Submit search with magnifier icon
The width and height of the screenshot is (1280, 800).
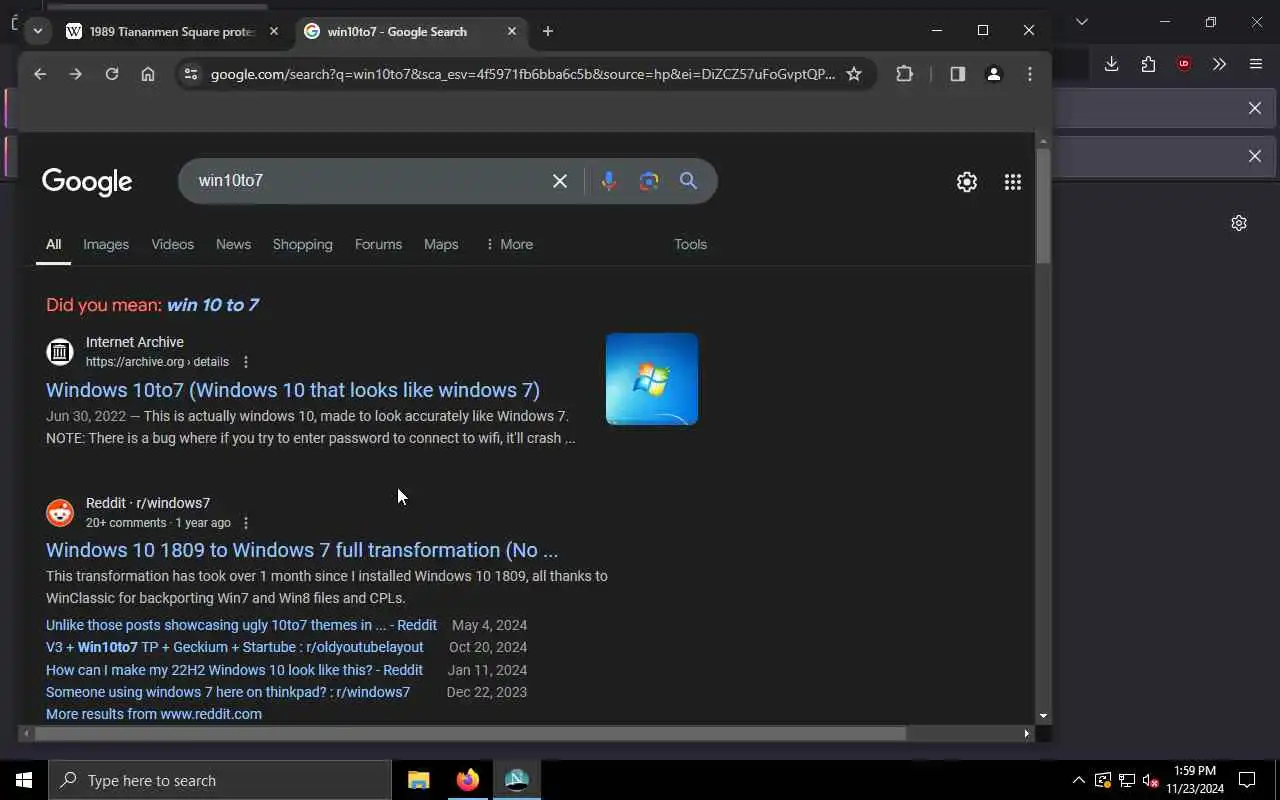pyautogui.click(x=688, y=181)
